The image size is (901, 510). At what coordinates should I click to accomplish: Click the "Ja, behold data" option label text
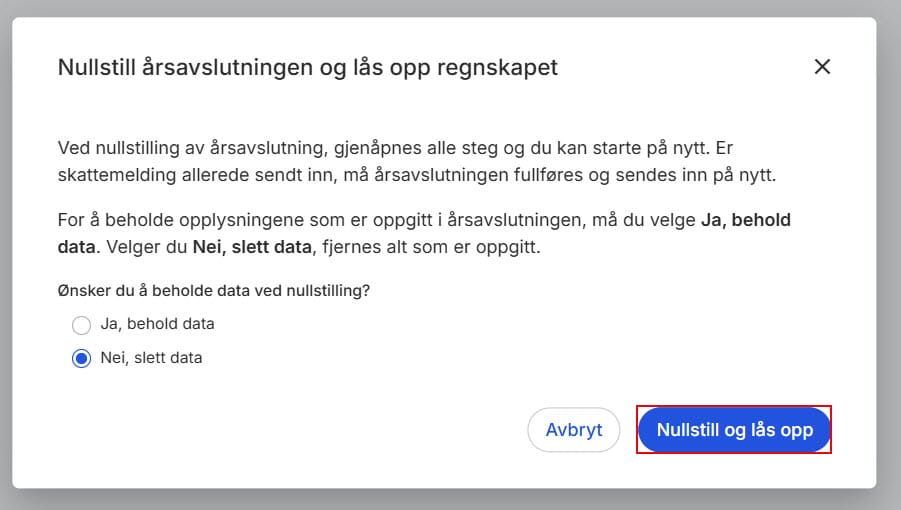[157, 324]
